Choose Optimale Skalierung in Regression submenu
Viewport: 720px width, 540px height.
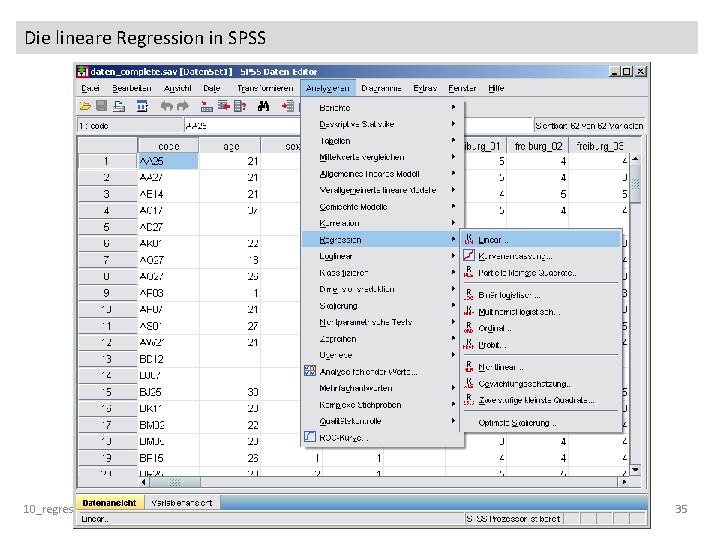pyautogui.click(x=540, y=423)
